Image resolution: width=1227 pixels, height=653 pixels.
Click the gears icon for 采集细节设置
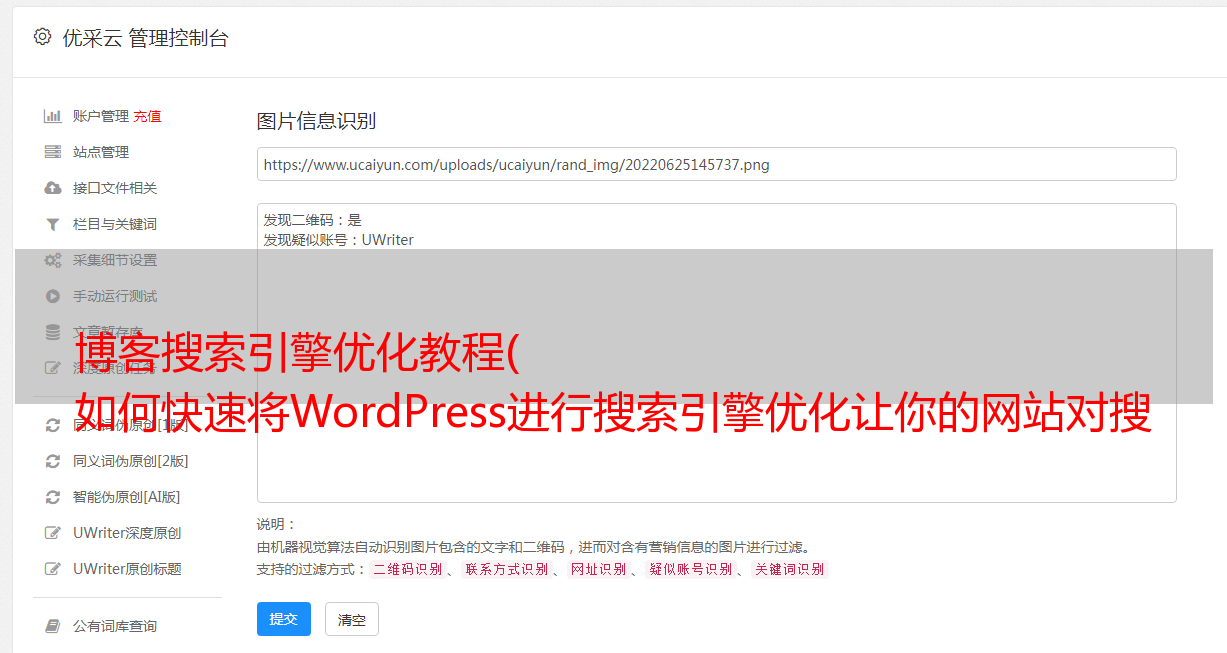pos(53,260)
